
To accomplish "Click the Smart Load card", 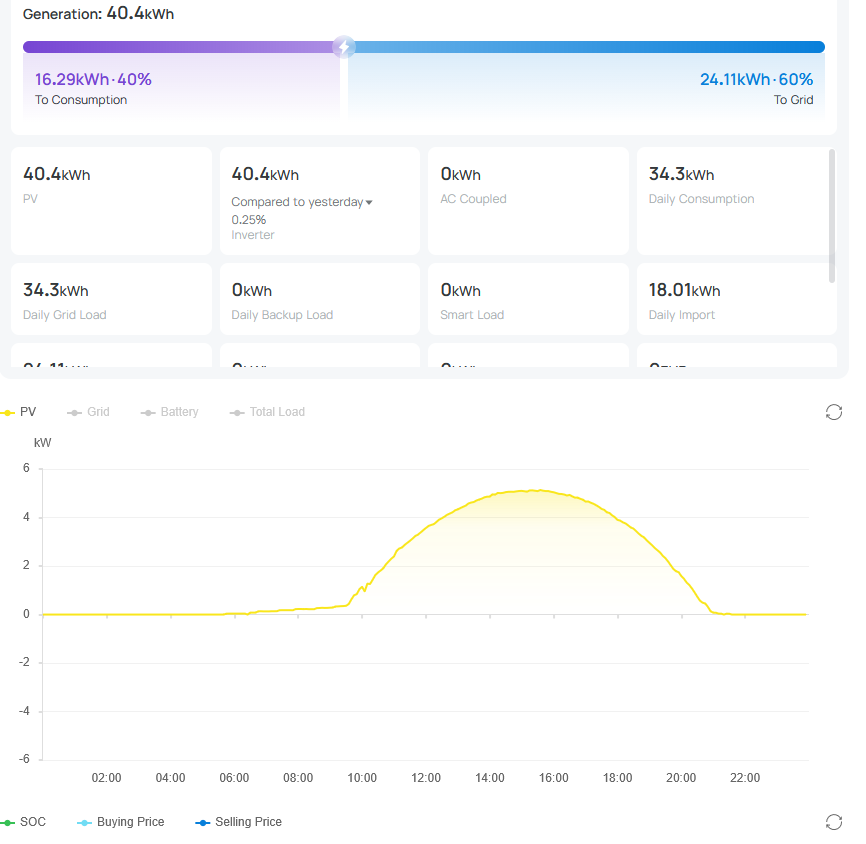I will [x=527, y=299].
